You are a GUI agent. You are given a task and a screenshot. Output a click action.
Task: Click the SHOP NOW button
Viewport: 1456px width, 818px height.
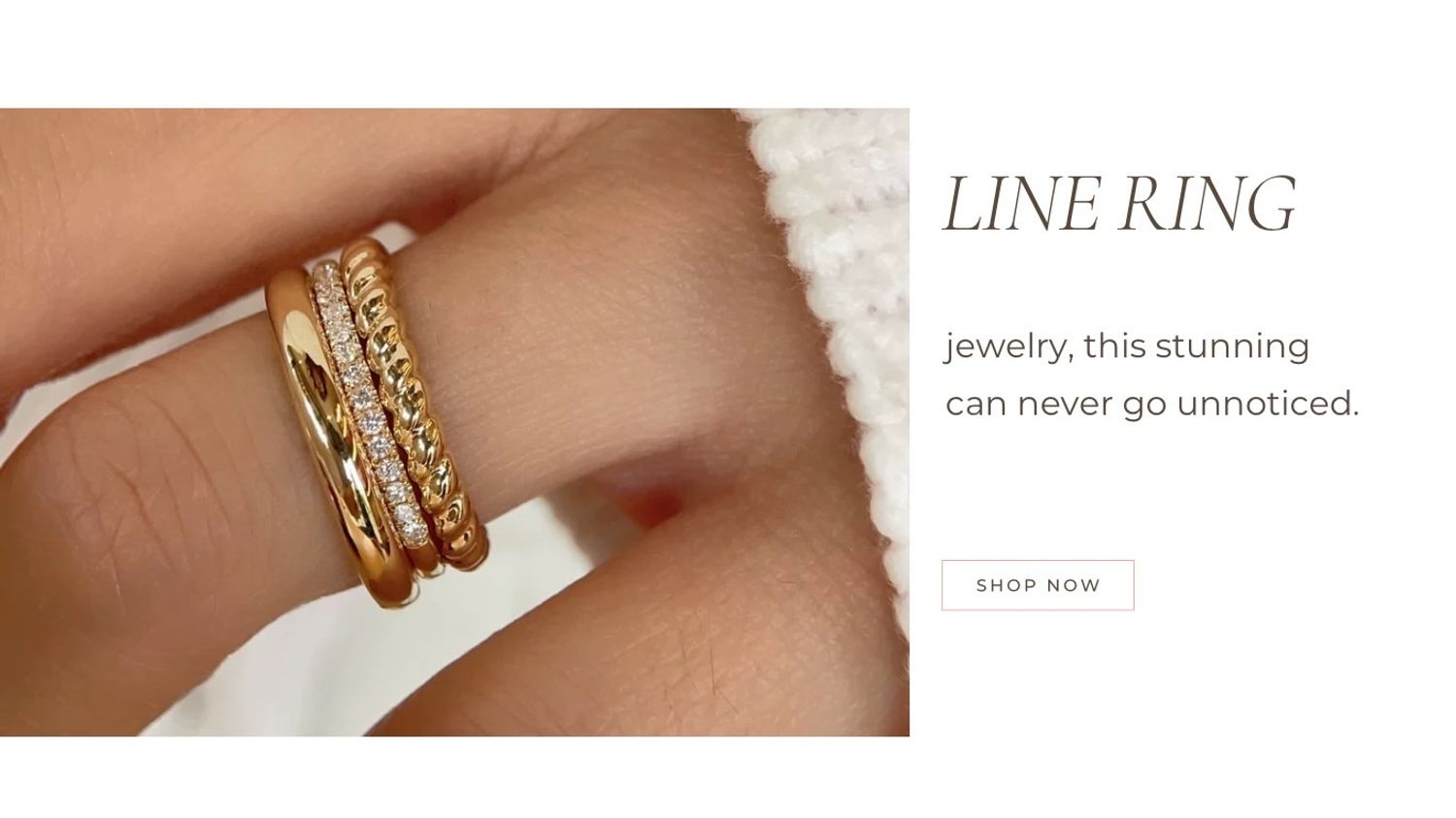1038,585
